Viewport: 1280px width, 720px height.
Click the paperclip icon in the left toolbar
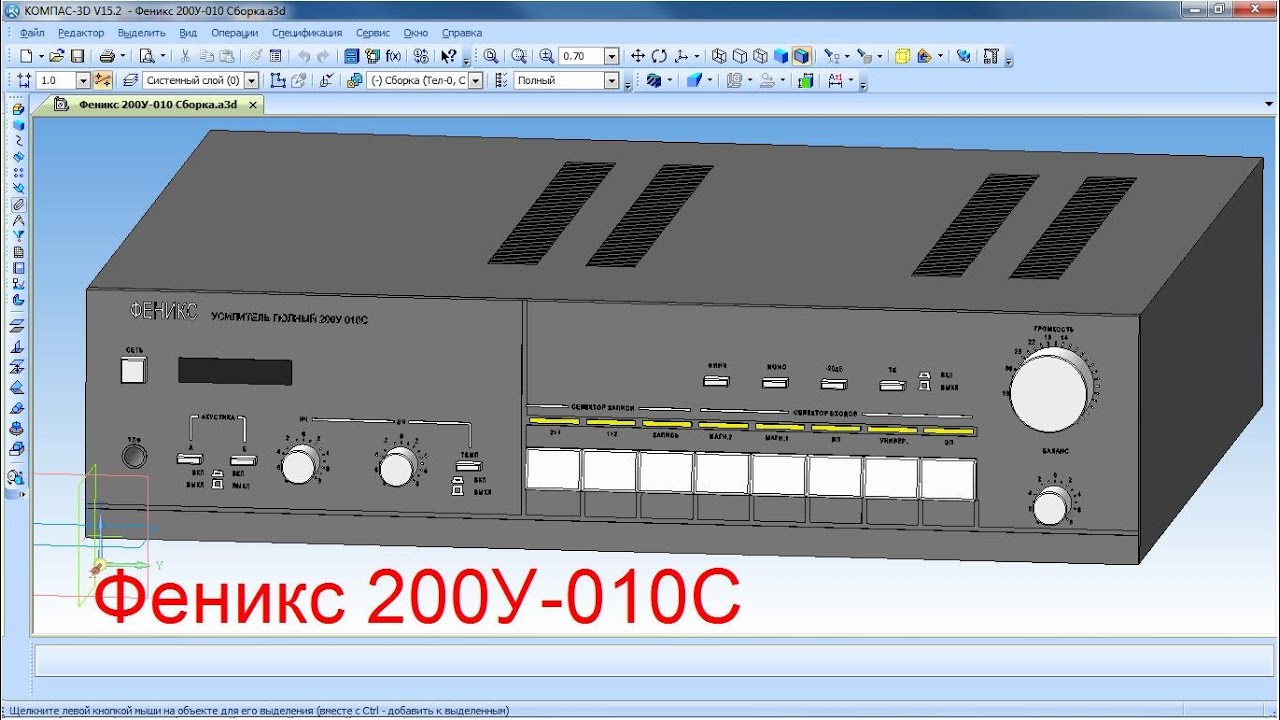click(x=18, y=204)
